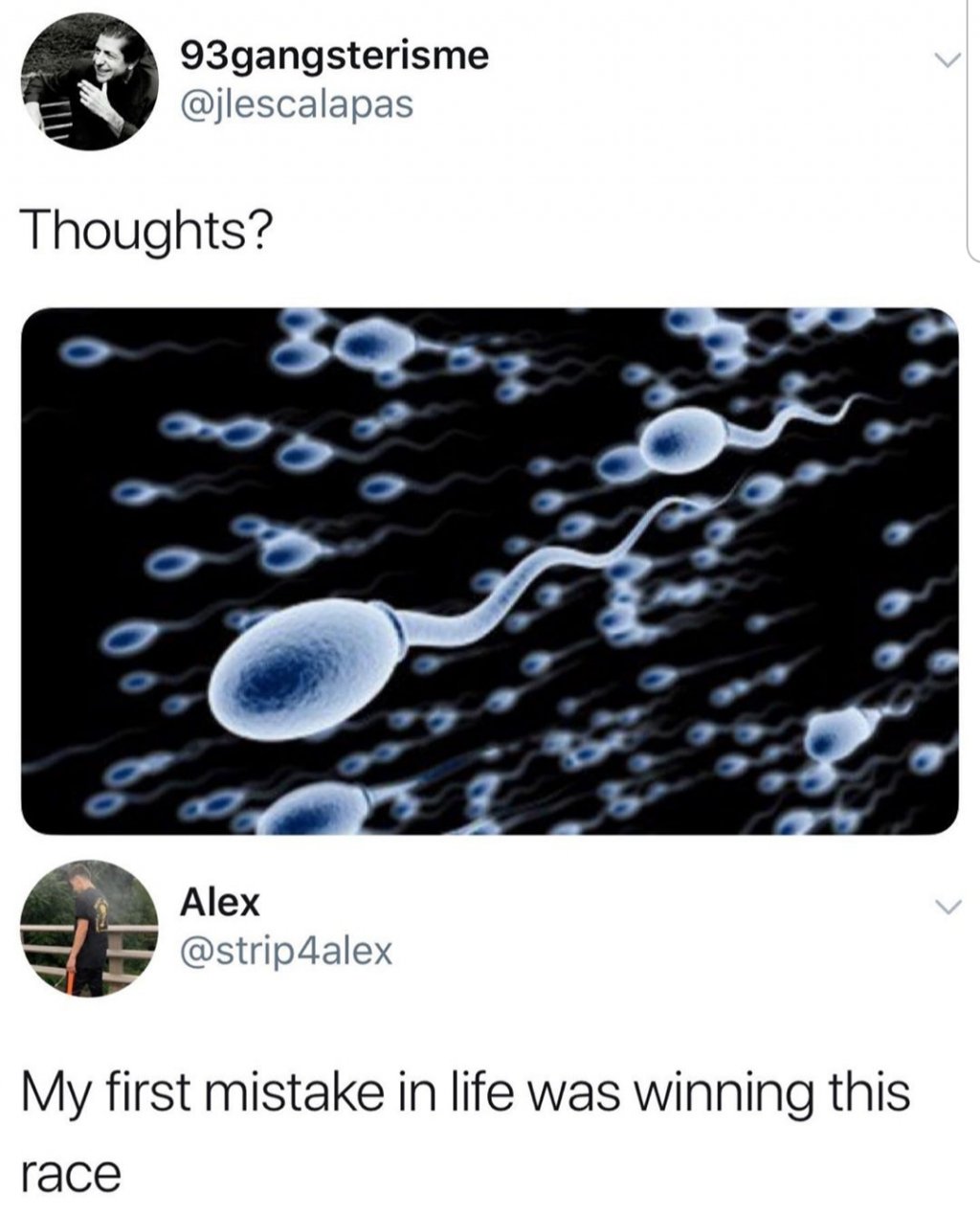This screenshot has height=1213, width=980.
Task: Click the 93gangsterisme display name
Action: click(335, 56)
